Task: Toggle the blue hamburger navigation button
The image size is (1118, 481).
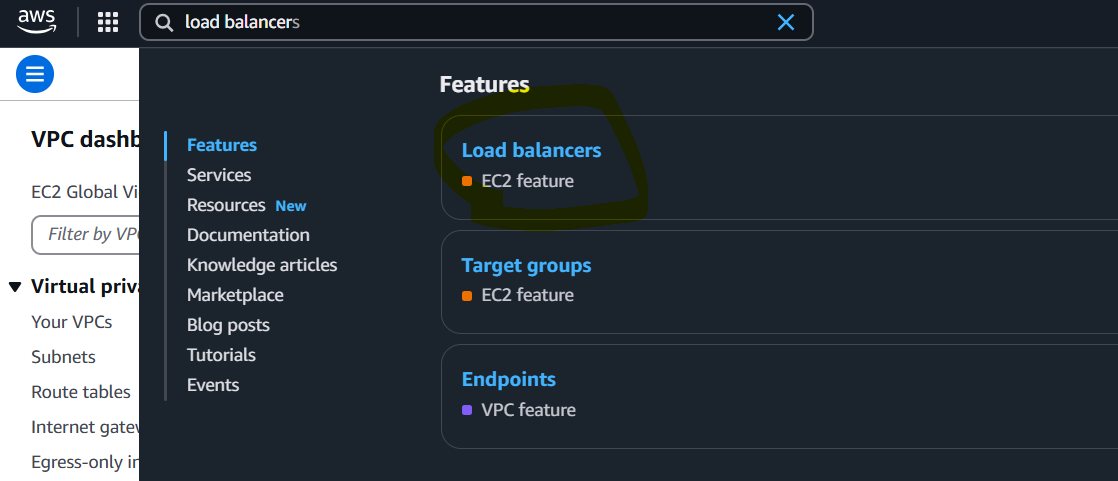Action: [x=35, y=74]
